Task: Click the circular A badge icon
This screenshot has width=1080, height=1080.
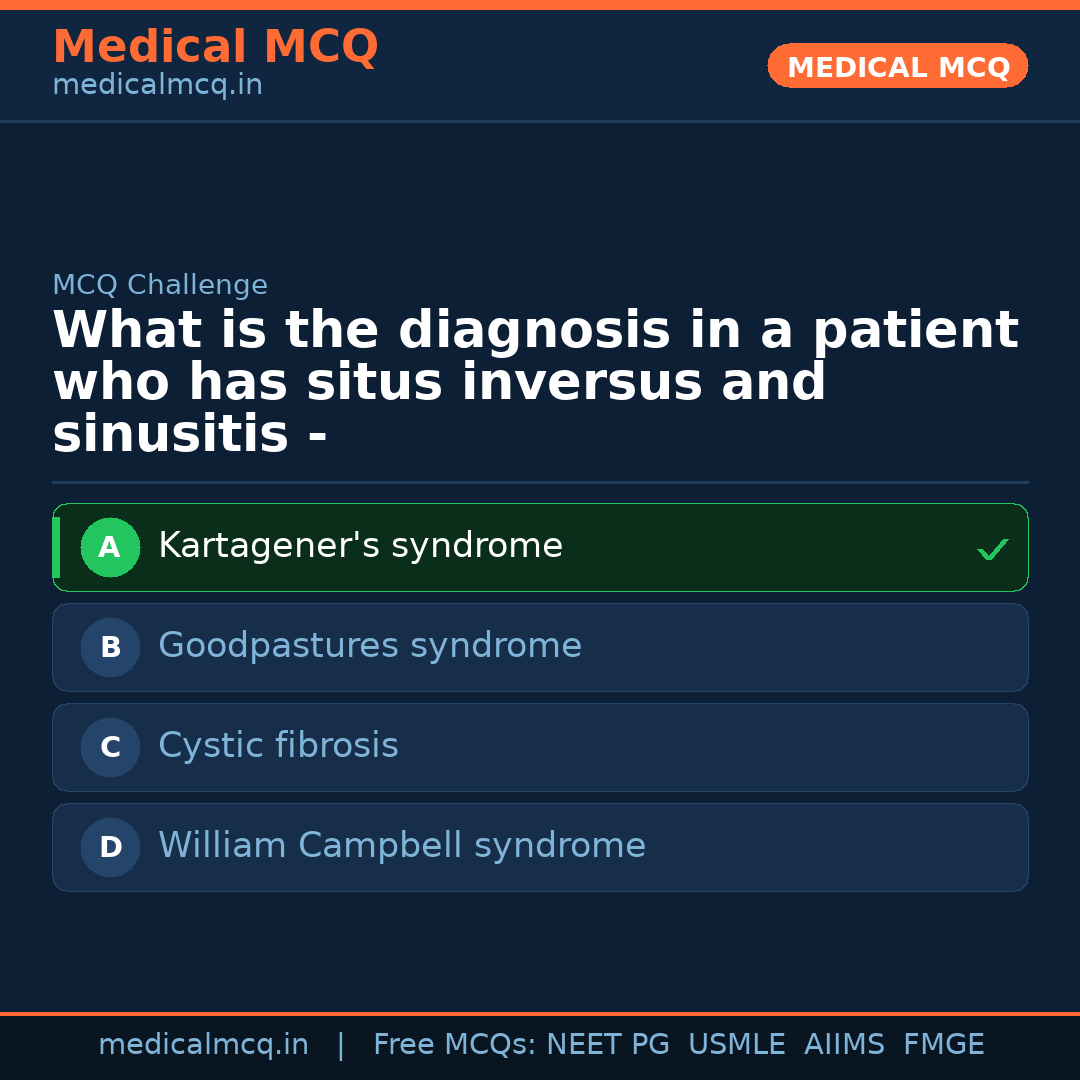Action: pos(110,547)
